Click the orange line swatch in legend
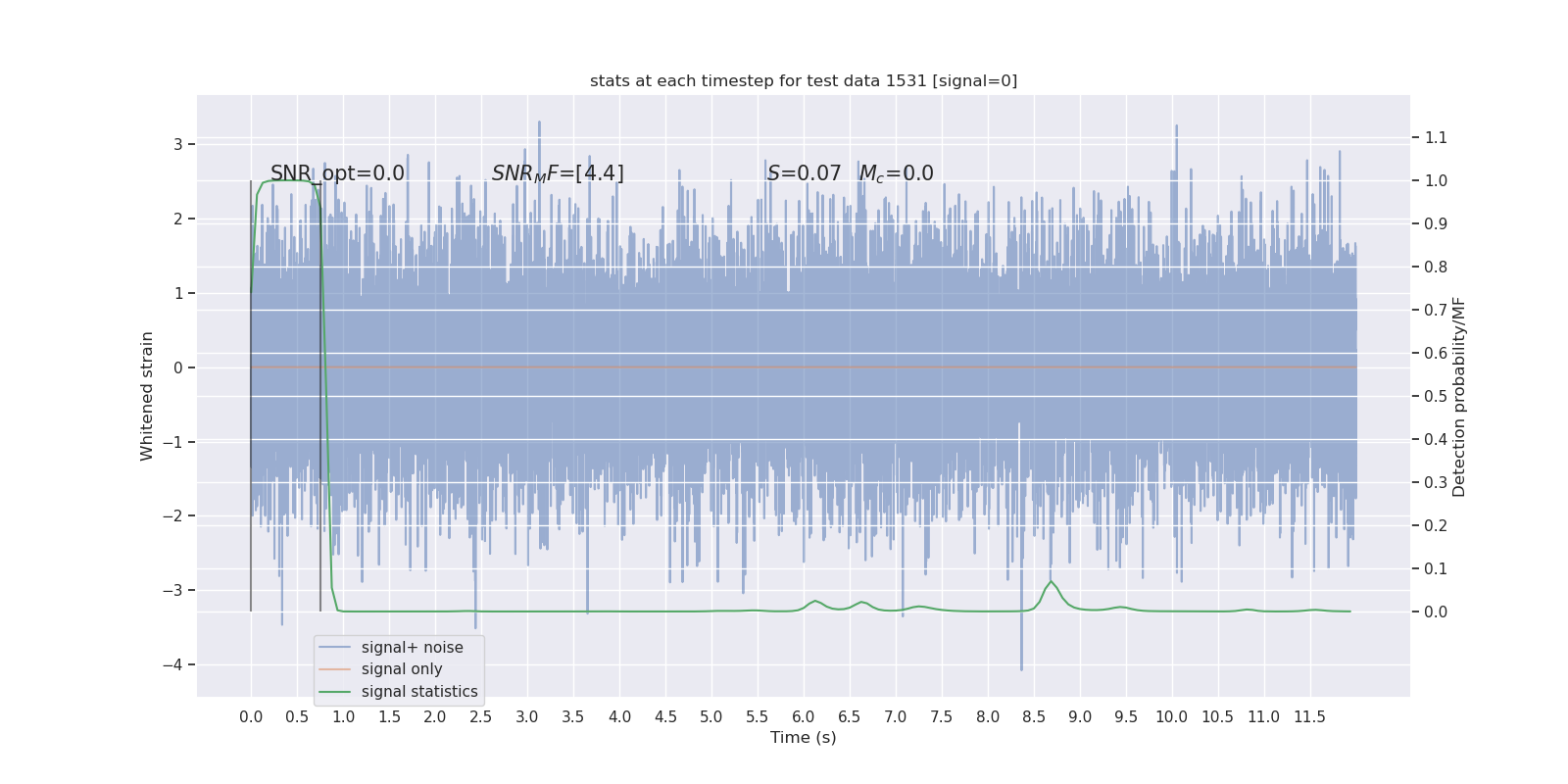The height and width of the screenshot is (784, 1568). point(335,669)
